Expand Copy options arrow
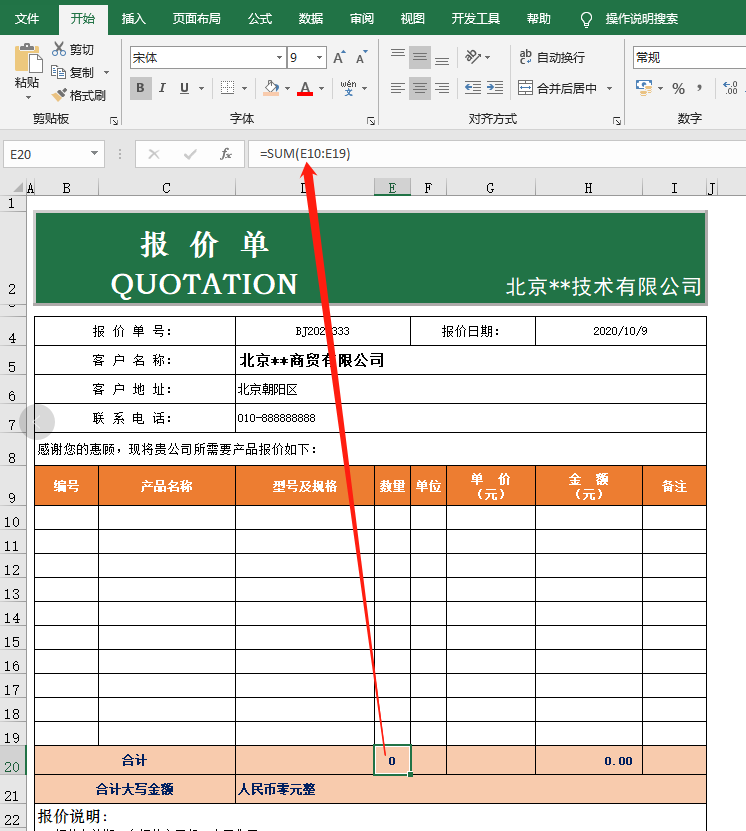Screen dimensions: 746x831 pos(106,72)
